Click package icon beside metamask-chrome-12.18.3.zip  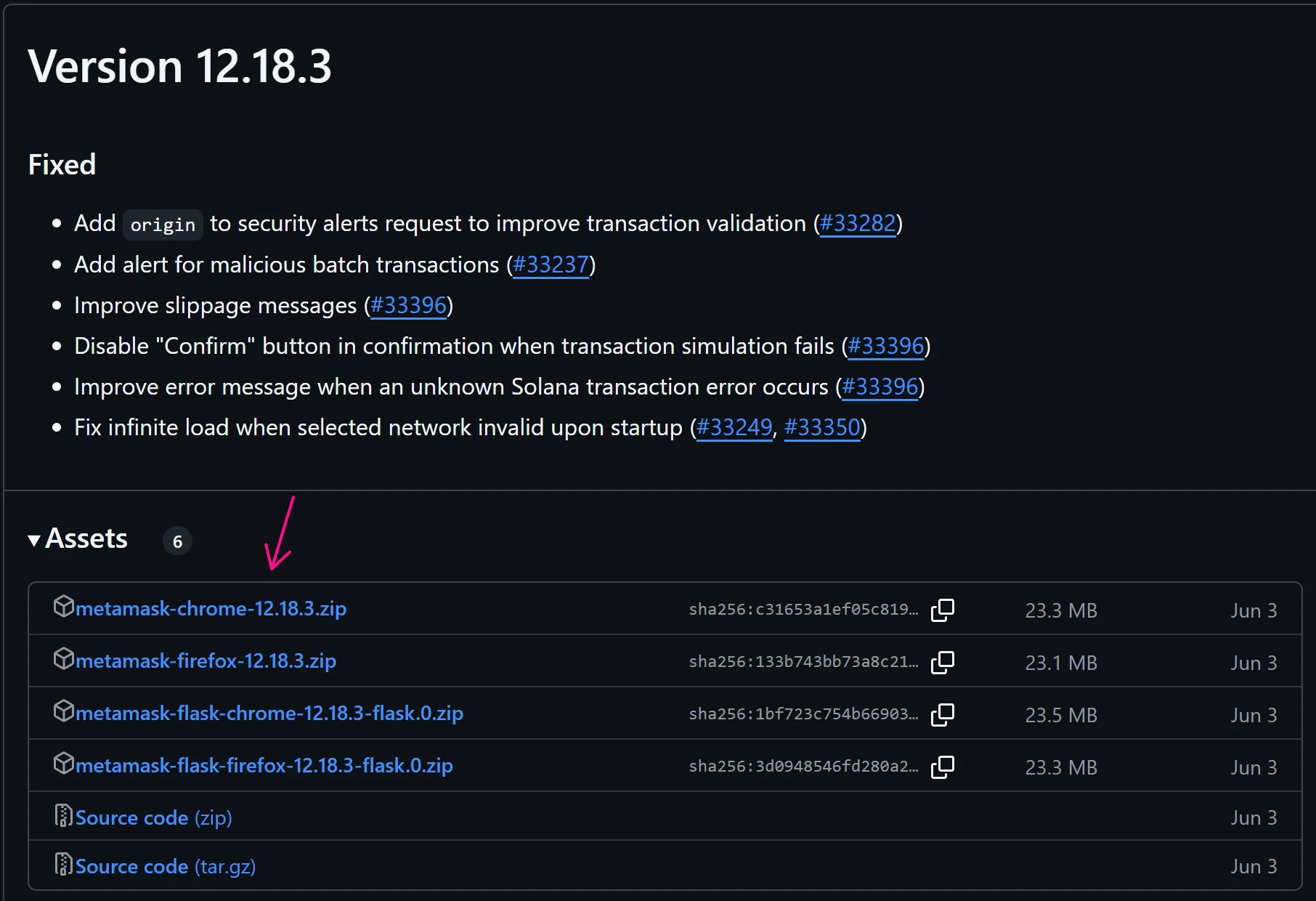(x=64, y=607)
